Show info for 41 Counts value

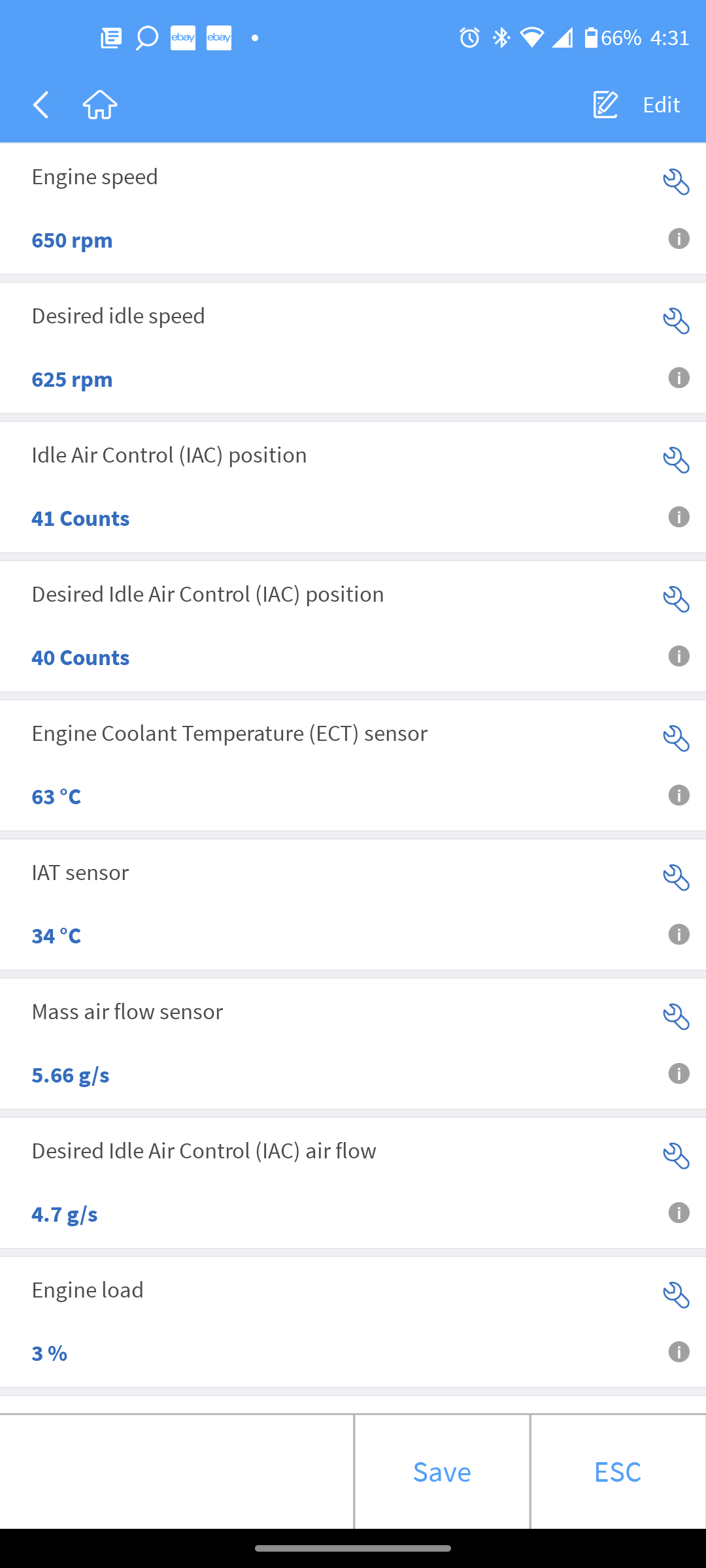tap(679, 517)
